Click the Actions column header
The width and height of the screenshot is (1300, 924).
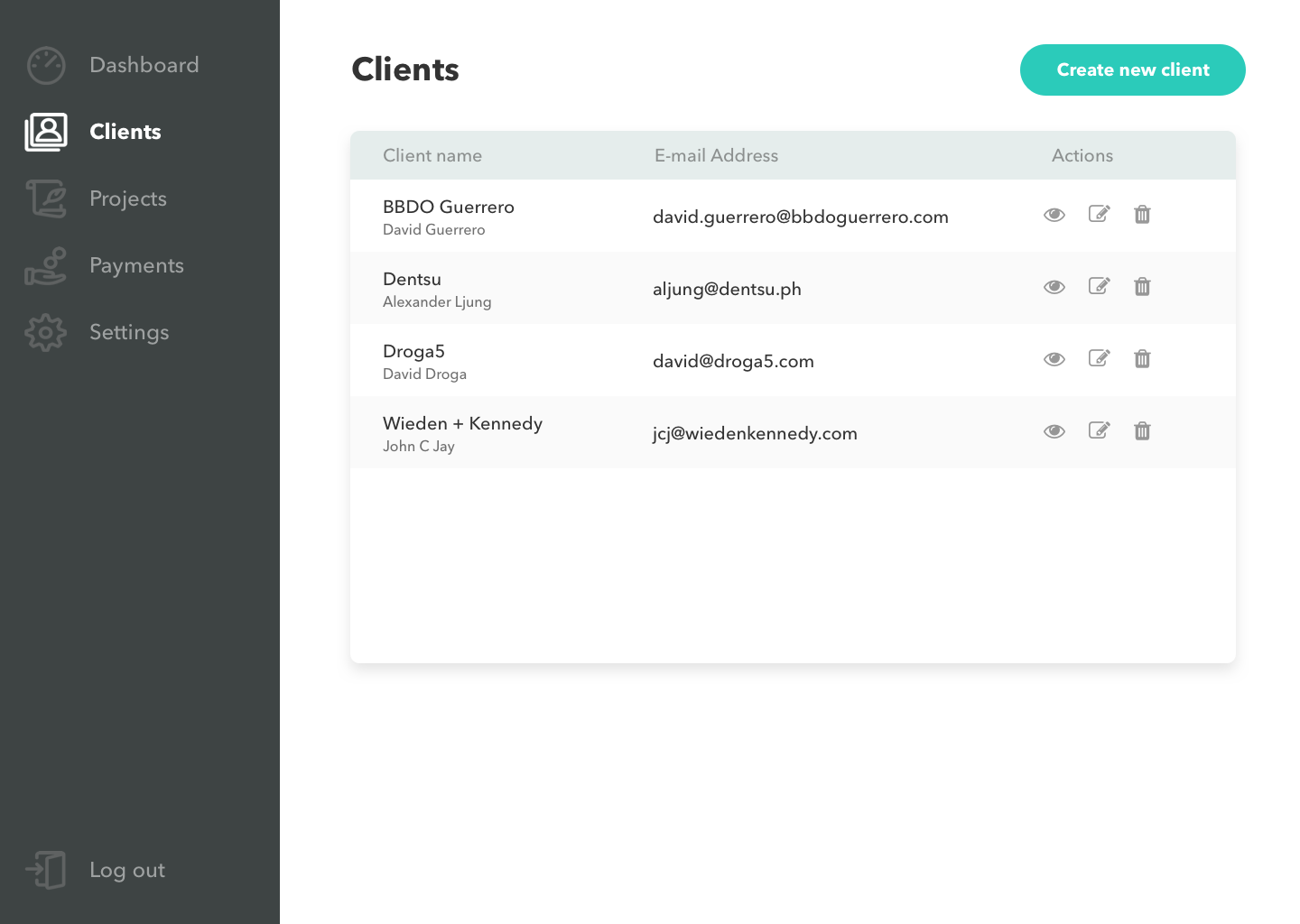click(1082, 155)
